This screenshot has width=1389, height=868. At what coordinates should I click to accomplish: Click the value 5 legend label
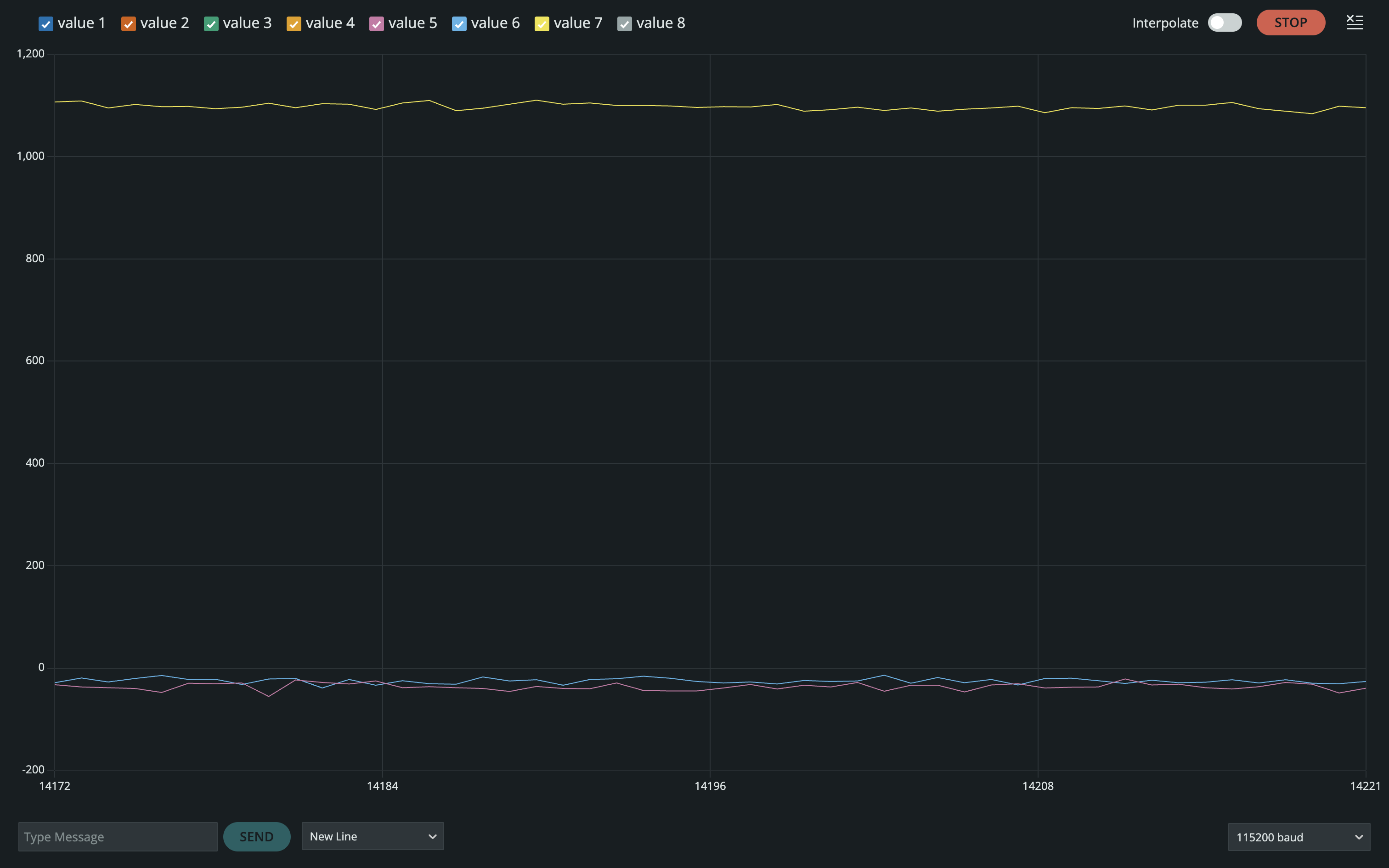[412, 23]
